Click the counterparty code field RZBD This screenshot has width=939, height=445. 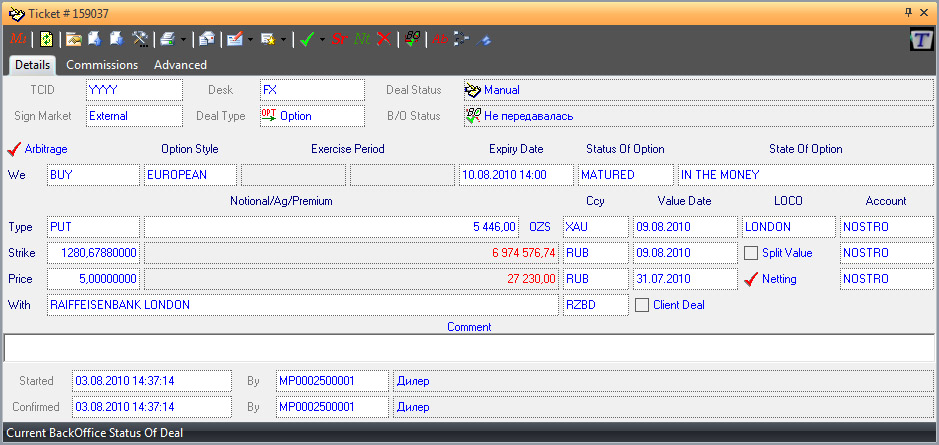(x=596, y=305)
